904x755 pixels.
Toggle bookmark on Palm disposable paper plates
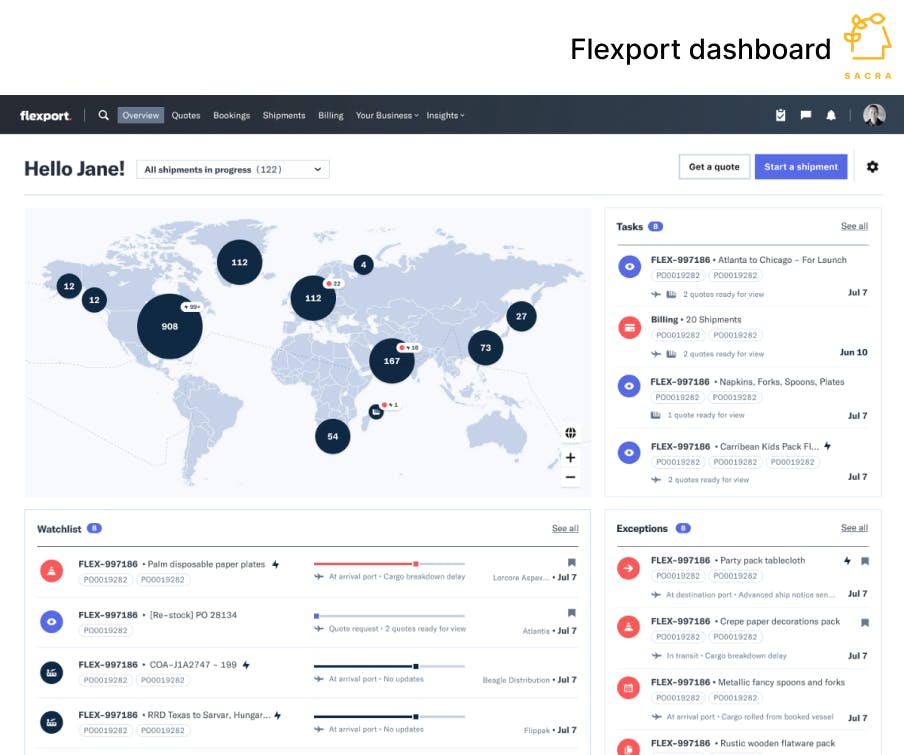[571, 563]
